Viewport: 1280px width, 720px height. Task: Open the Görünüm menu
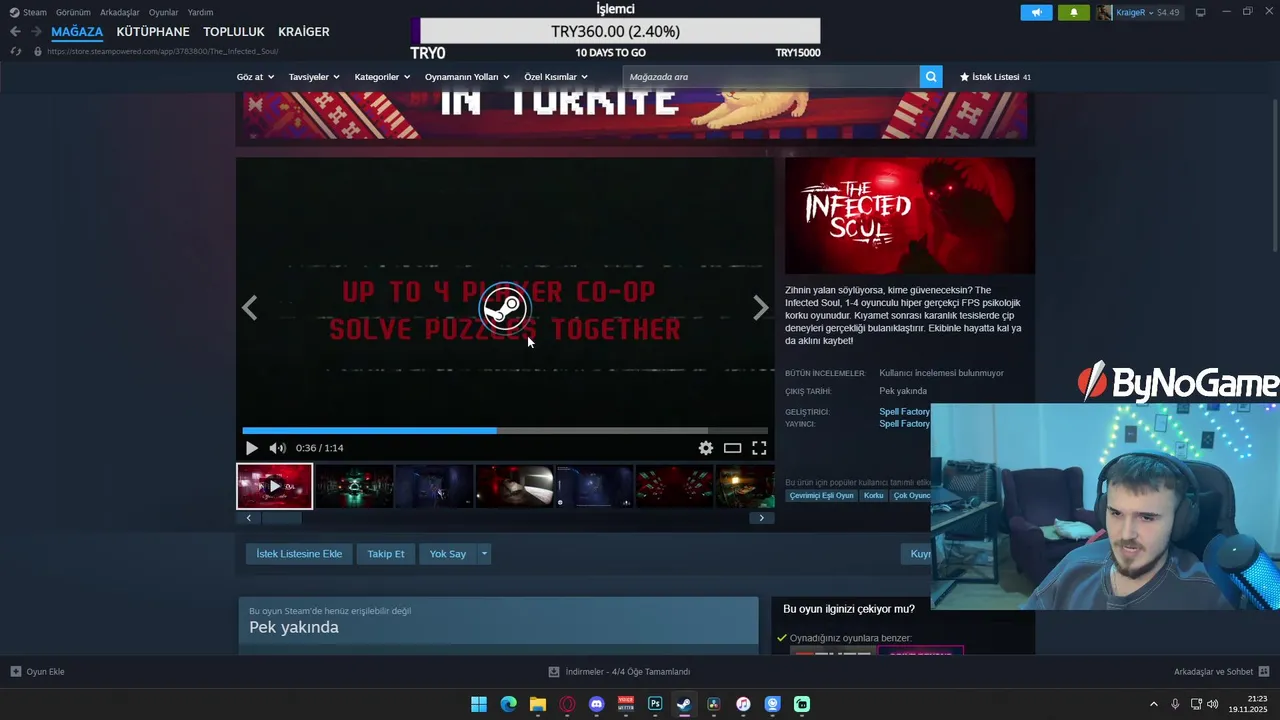(x=73, y=12)
